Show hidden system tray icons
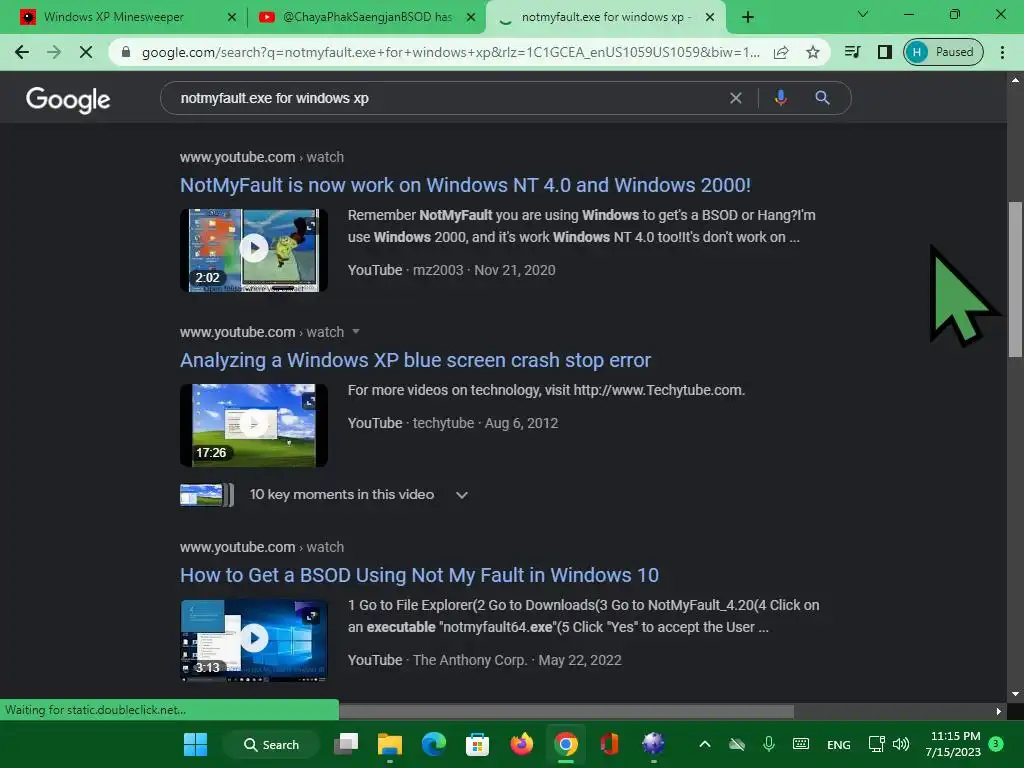 pos(705,744)
